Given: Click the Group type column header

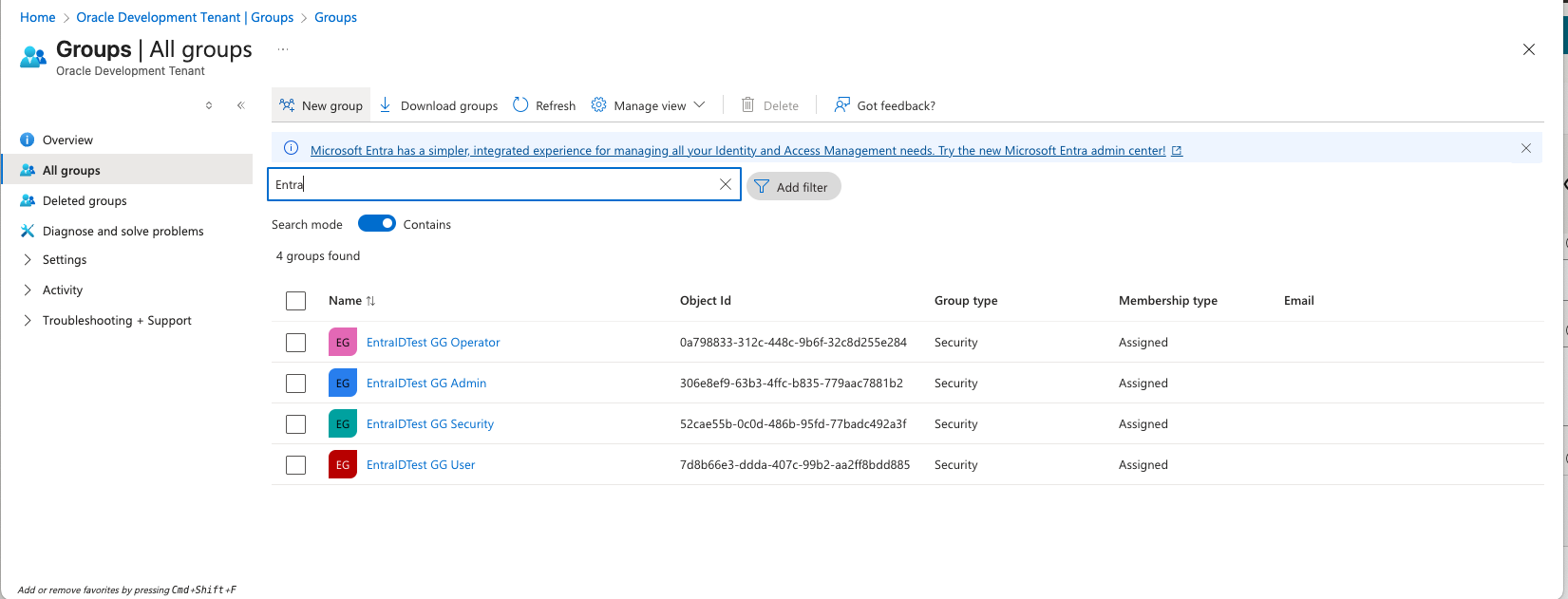Looking at the screenshot, I should (x=966, y=301).
